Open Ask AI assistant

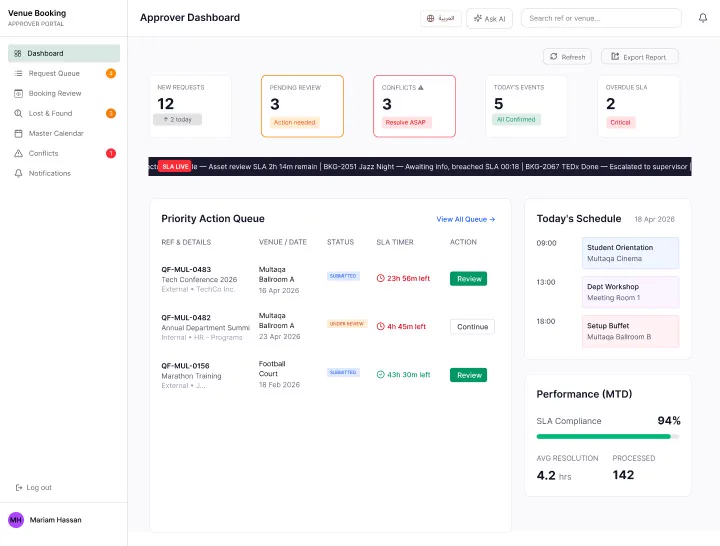[x=489, y=18]
